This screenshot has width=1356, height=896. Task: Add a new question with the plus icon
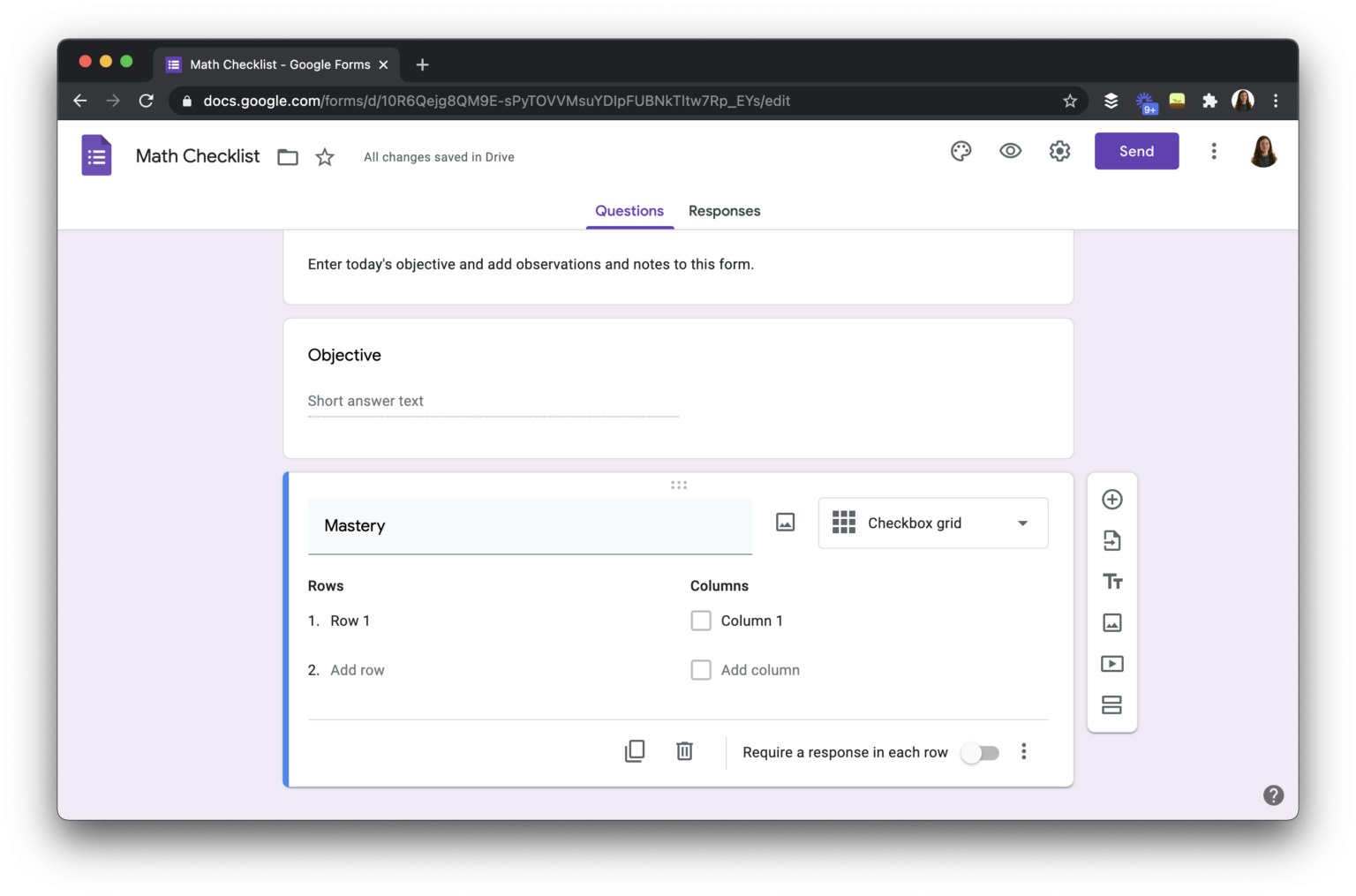coord(1111,499)
